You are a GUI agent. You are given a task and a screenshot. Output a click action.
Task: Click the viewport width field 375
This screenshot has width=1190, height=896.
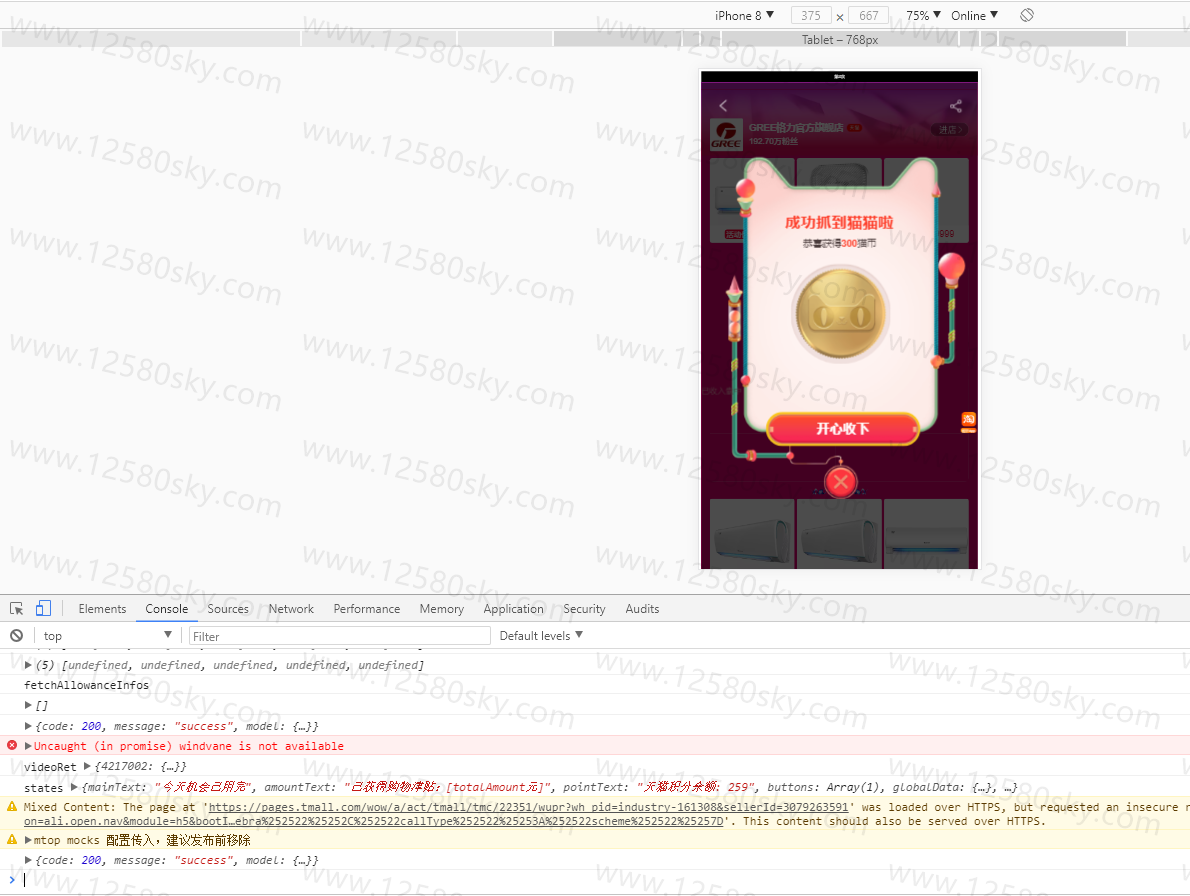[x=811, y=15]
